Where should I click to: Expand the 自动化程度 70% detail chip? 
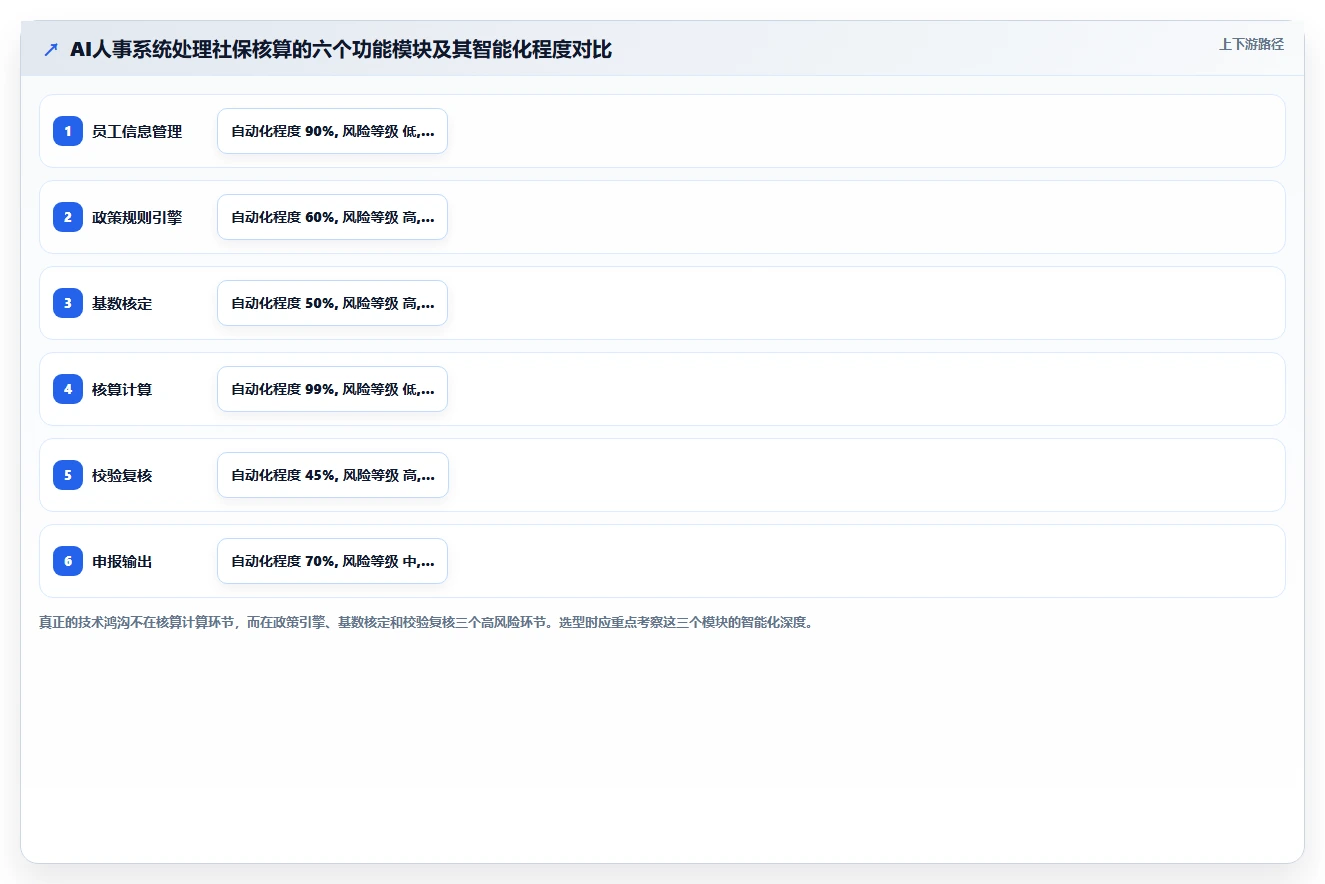click(332, 561)
